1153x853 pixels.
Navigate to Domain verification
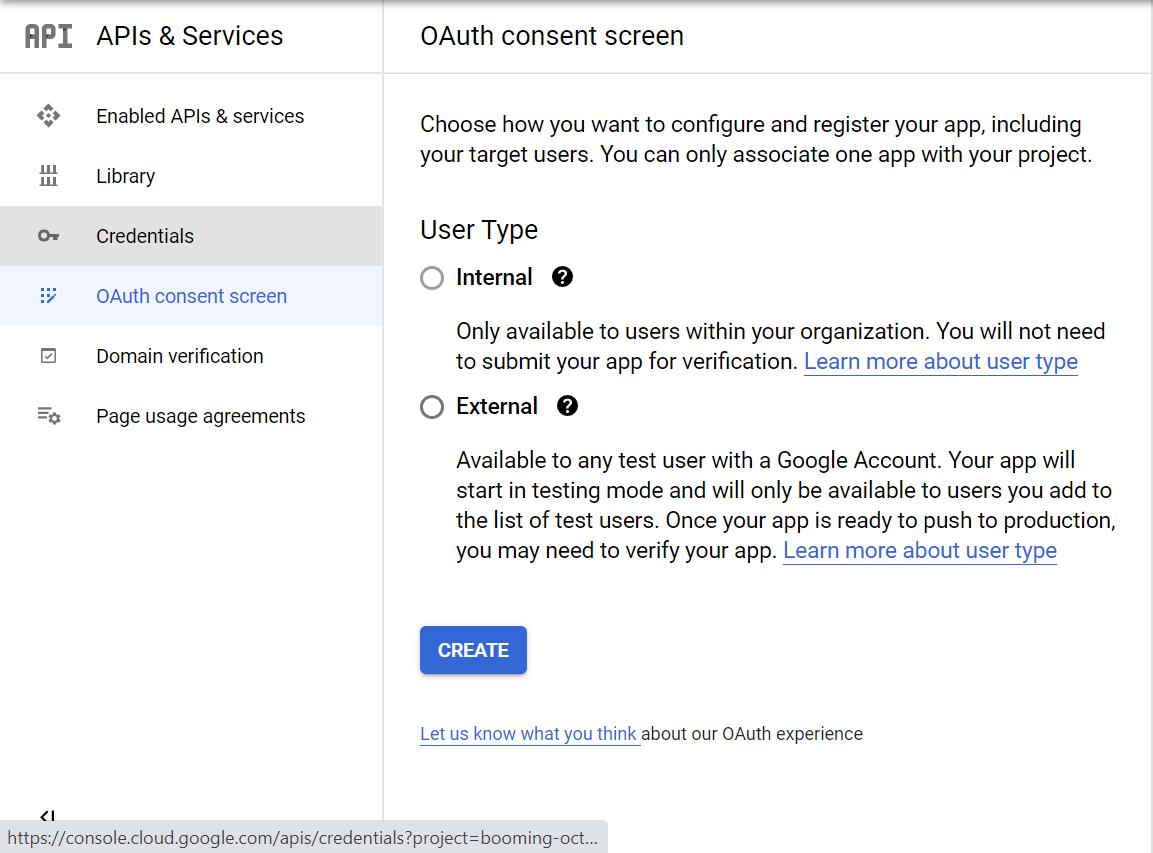(x=179, y=356)
